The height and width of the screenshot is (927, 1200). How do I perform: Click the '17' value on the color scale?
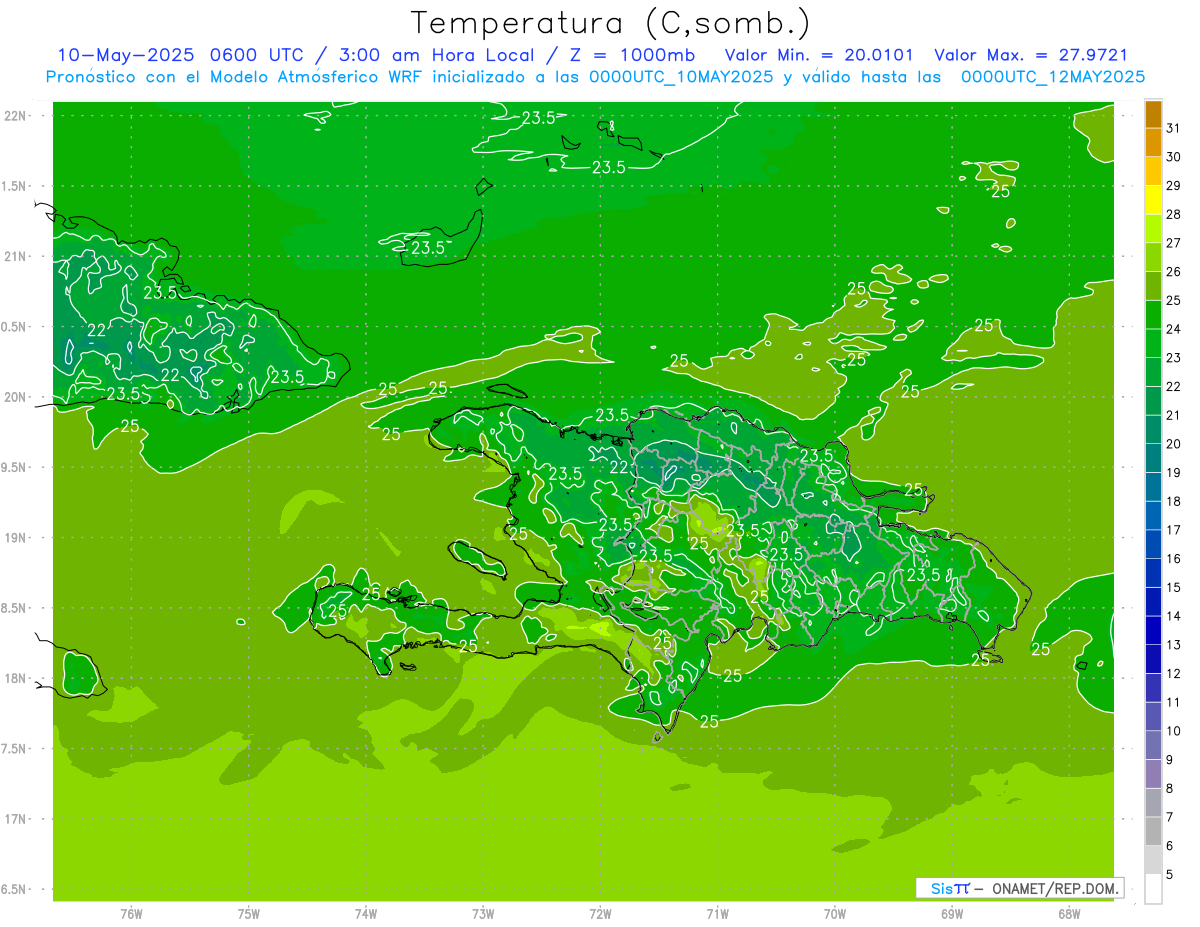1174,530
